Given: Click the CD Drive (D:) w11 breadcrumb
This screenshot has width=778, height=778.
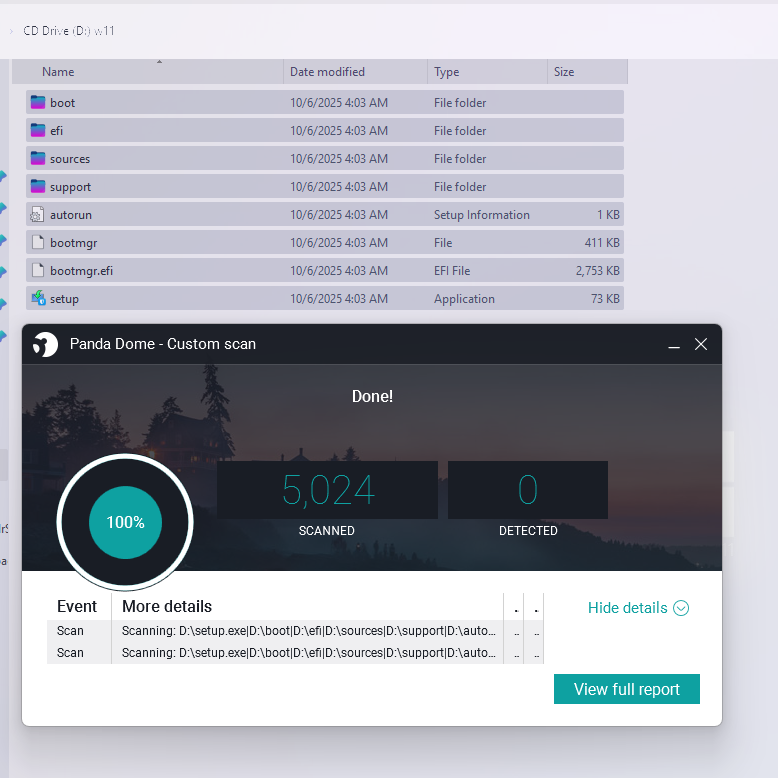Looking at the screenshot, I should pyautogui.click(x=69, y=31).
